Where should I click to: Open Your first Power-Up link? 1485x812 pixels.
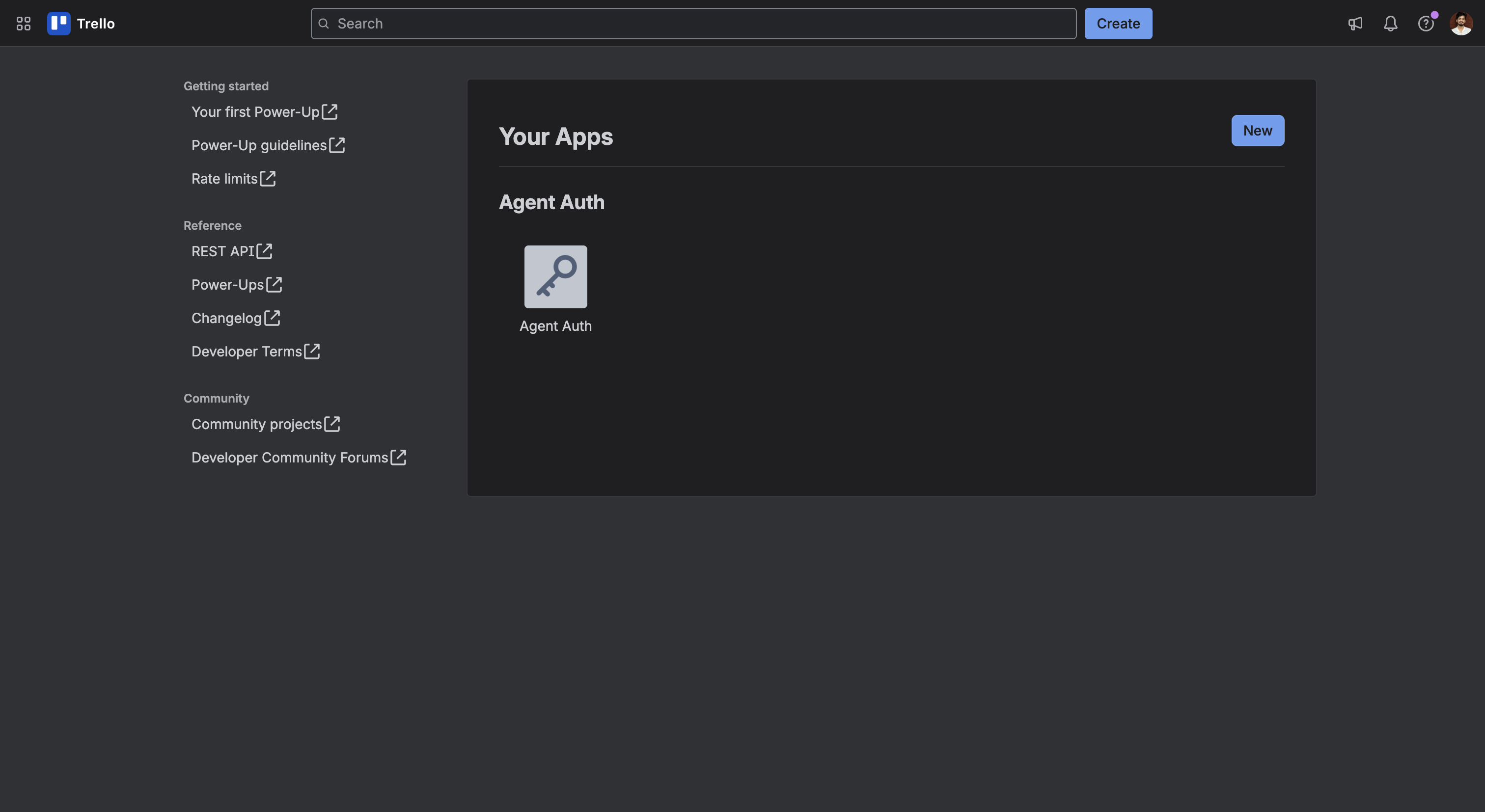coord(255,112)
